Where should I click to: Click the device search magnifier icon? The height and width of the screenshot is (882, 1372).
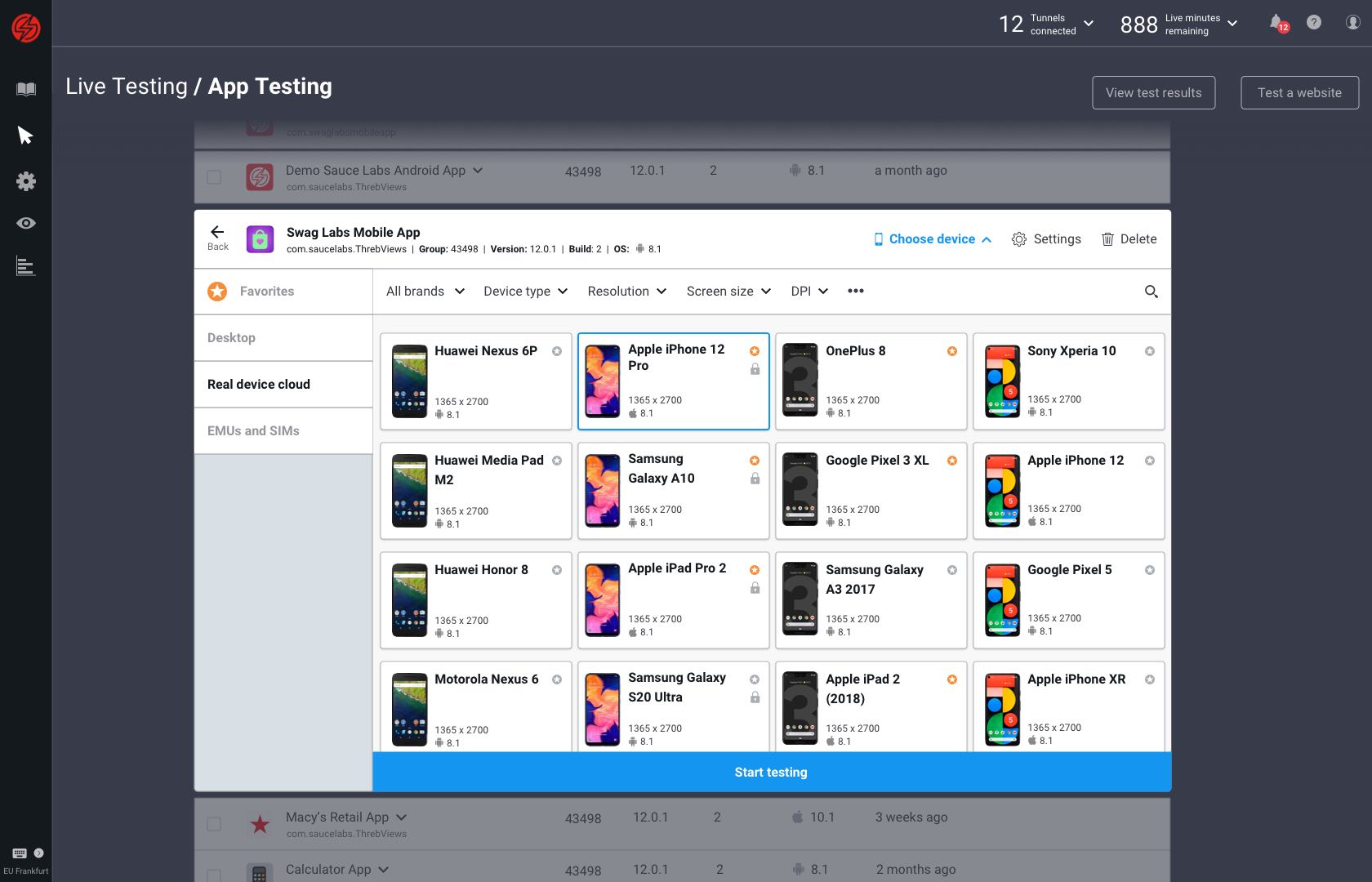(1151, 292)
